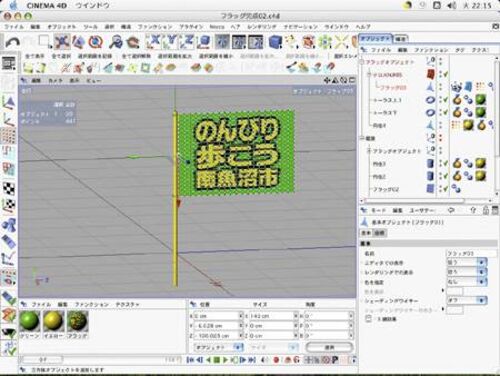The width and height of the screenshot is (500, 376).
Task: Select the green グリーン material sphere
Action: click(30, 321)
